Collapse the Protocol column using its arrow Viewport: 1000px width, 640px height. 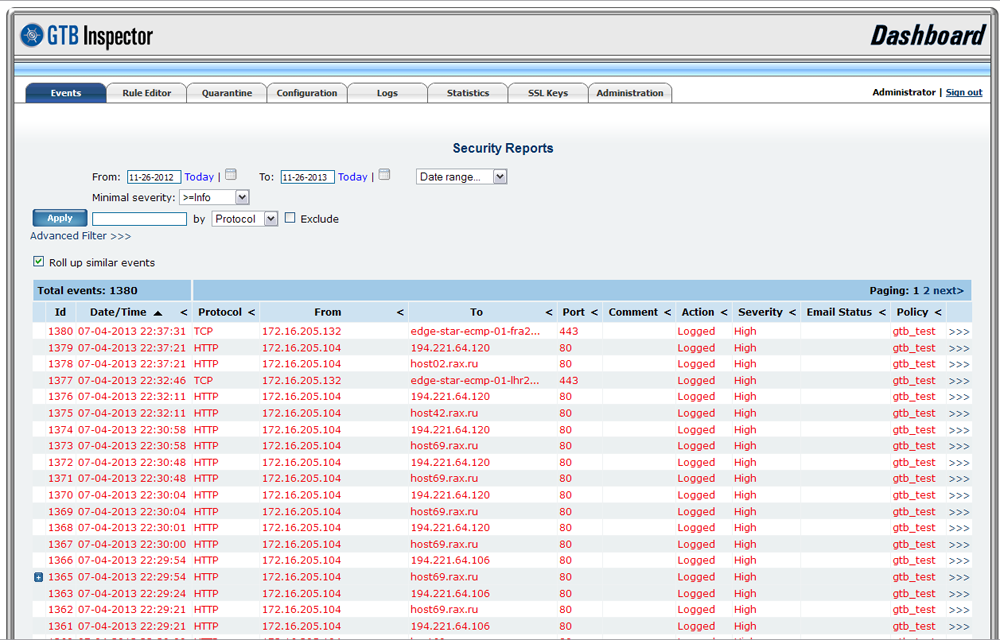click(252, 313)
